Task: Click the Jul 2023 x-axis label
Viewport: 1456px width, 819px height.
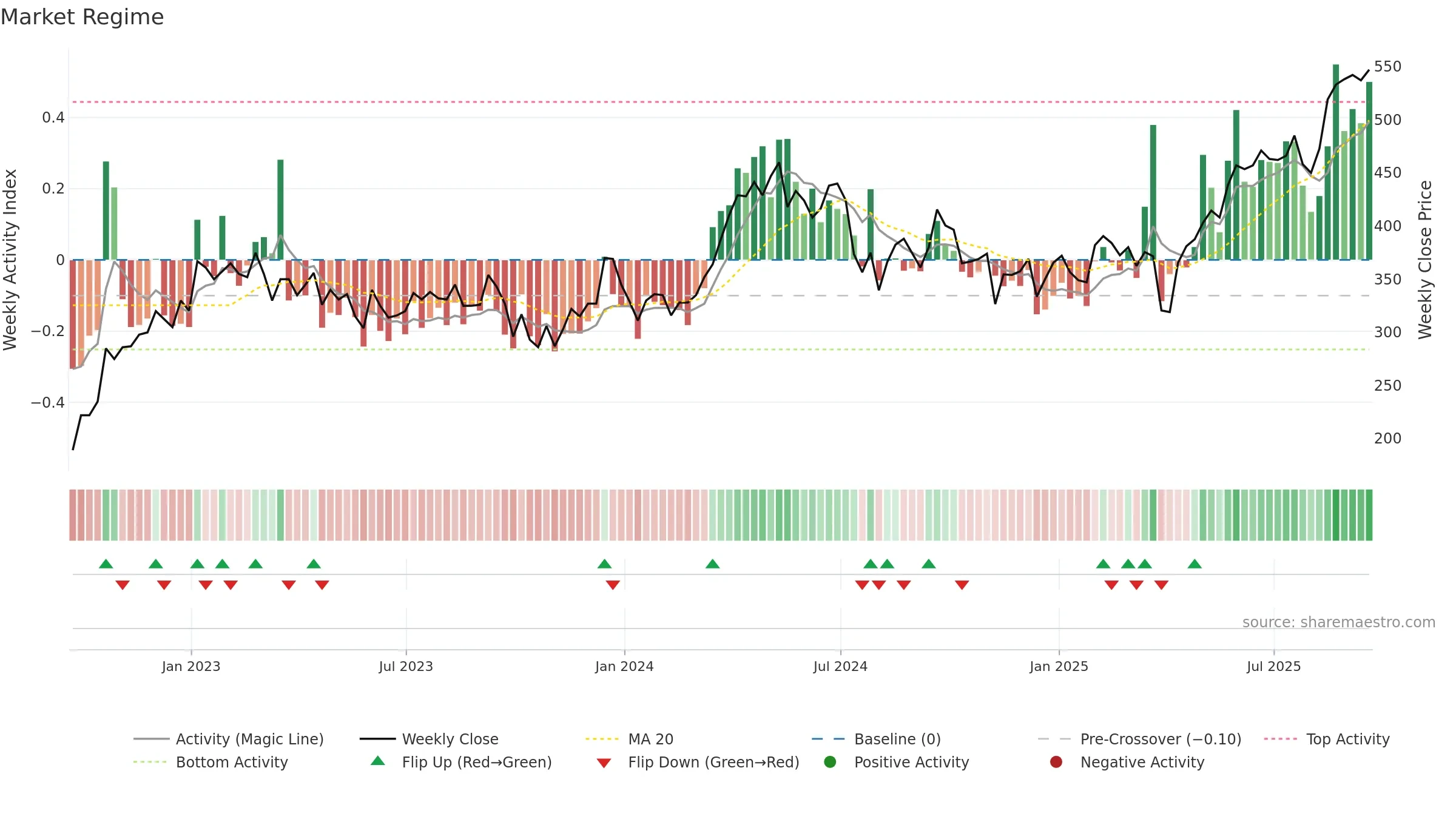Action: 406,666
